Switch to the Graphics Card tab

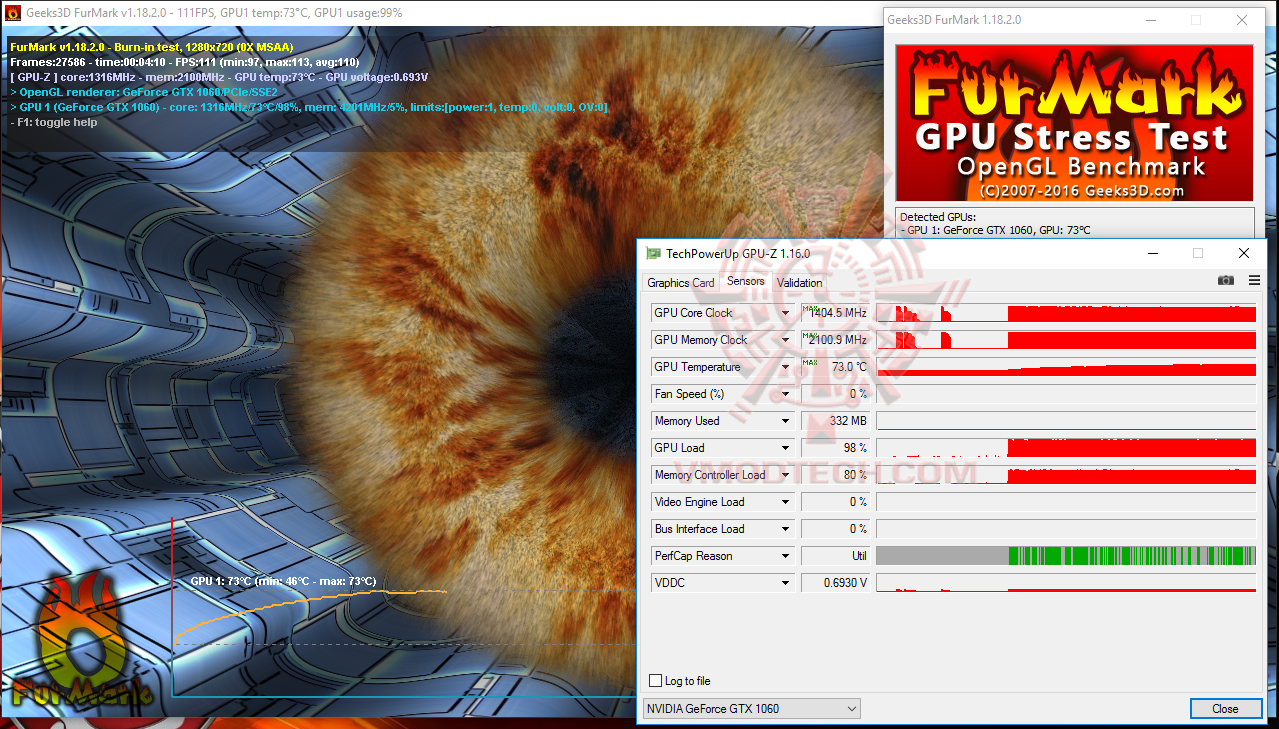[x=681, y=283]
